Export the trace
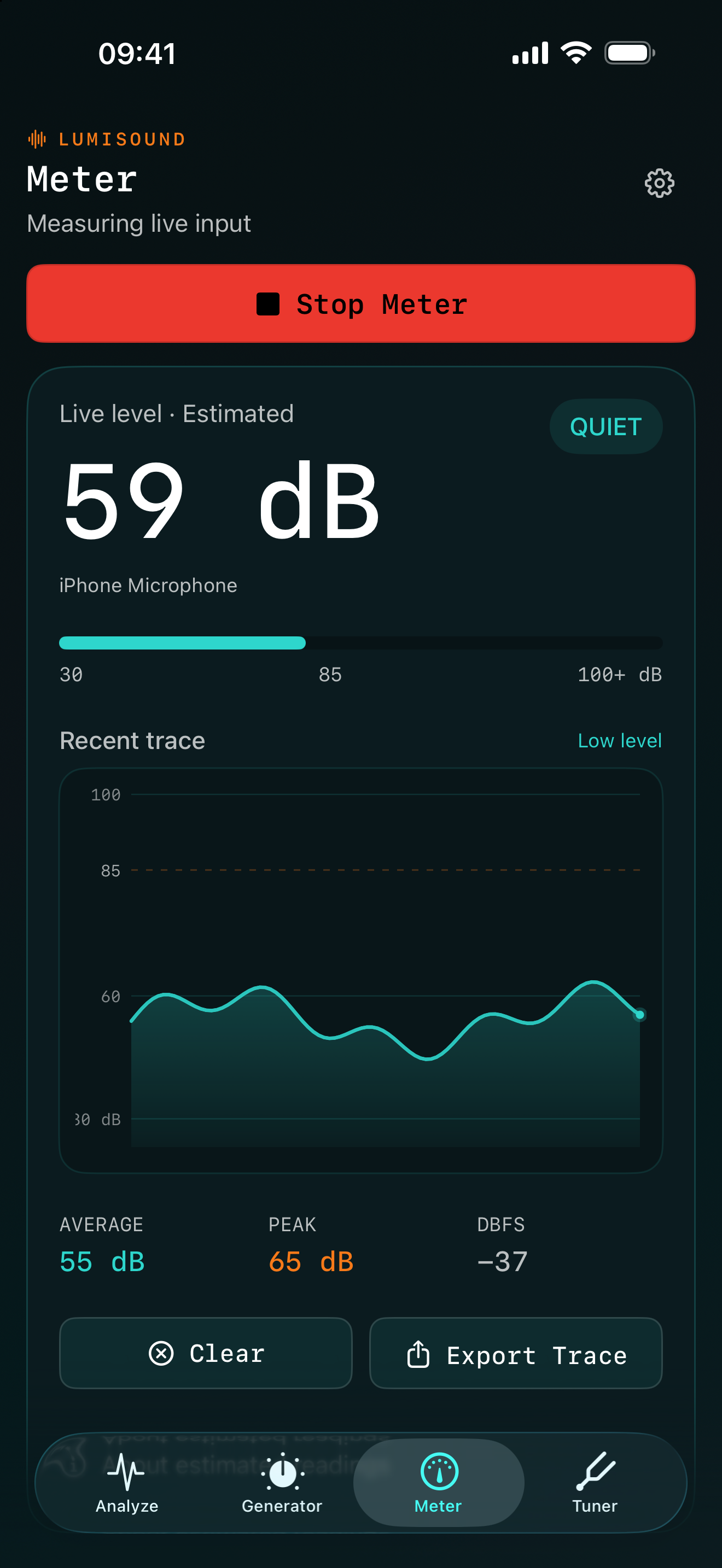 point(516,1353)
